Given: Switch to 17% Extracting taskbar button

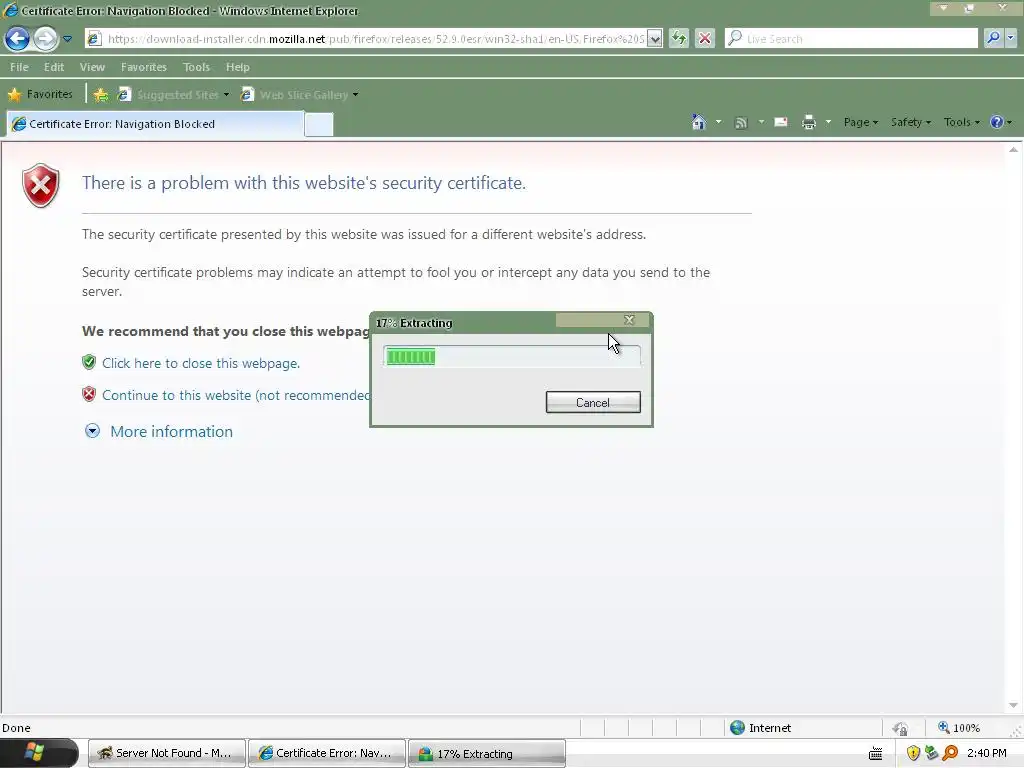Looking at the screenshot, I should 487,754.
